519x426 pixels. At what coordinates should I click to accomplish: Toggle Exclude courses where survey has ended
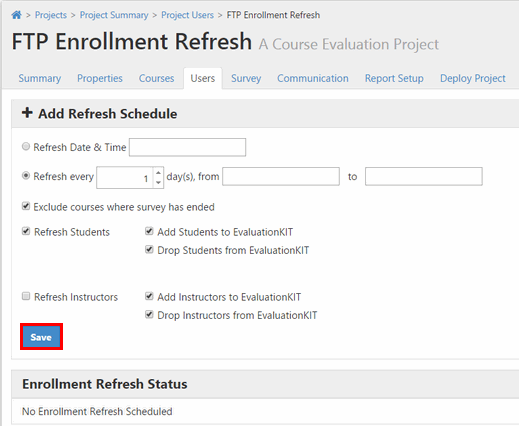(26, 206)
